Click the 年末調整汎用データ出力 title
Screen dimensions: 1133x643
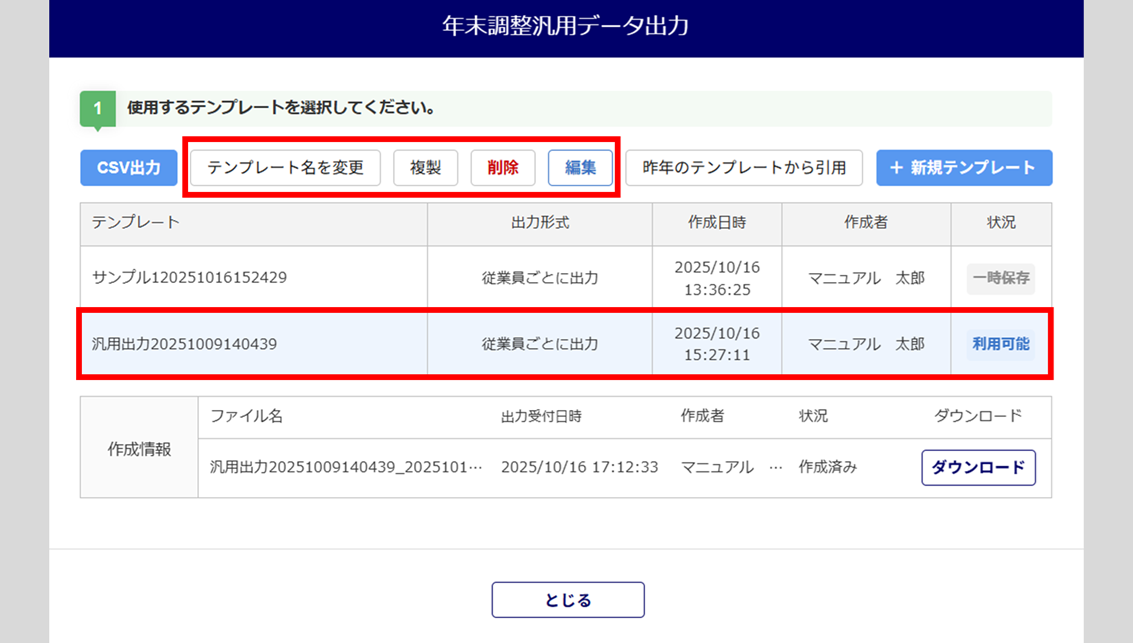coord(565,26)
